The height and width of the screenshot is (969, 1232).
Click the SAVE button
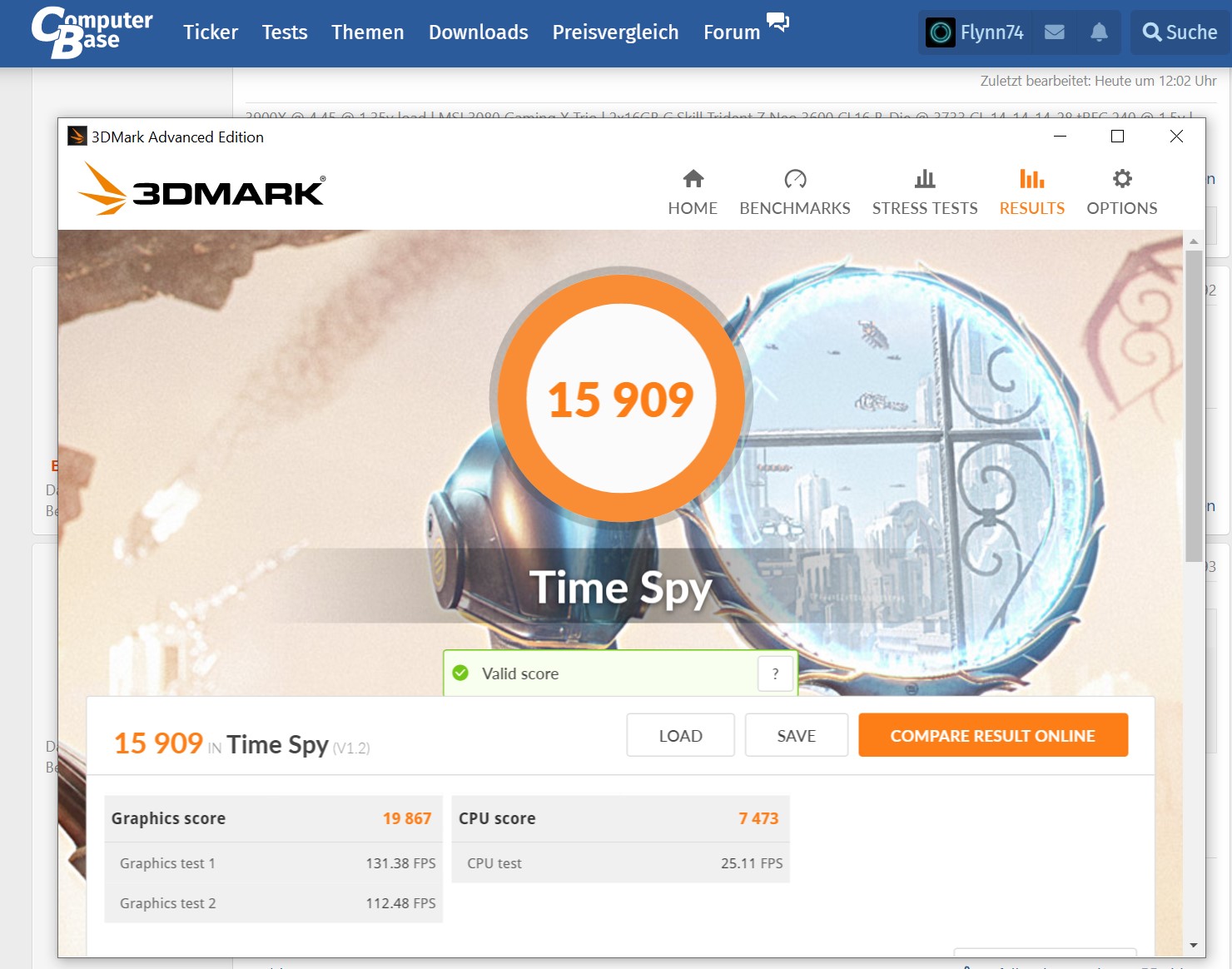[797, 735]
